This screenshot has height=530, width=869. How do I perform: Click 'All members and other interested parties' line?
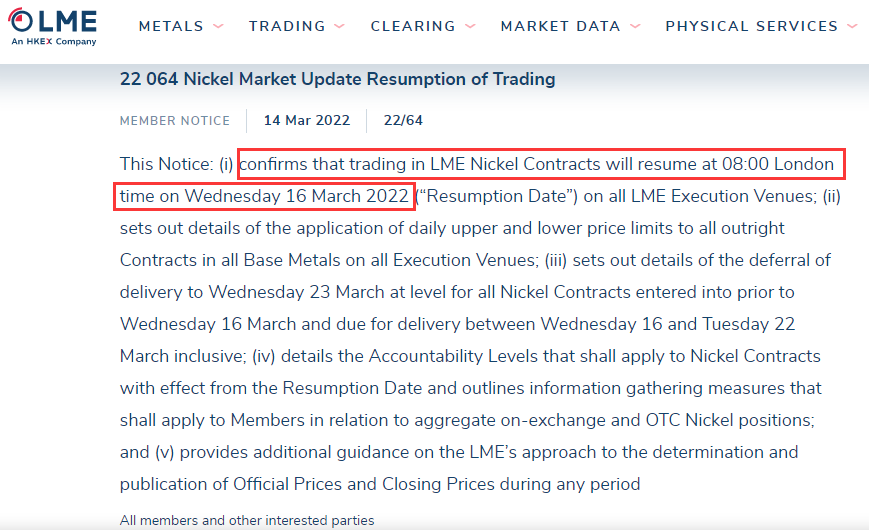(247, 521)
